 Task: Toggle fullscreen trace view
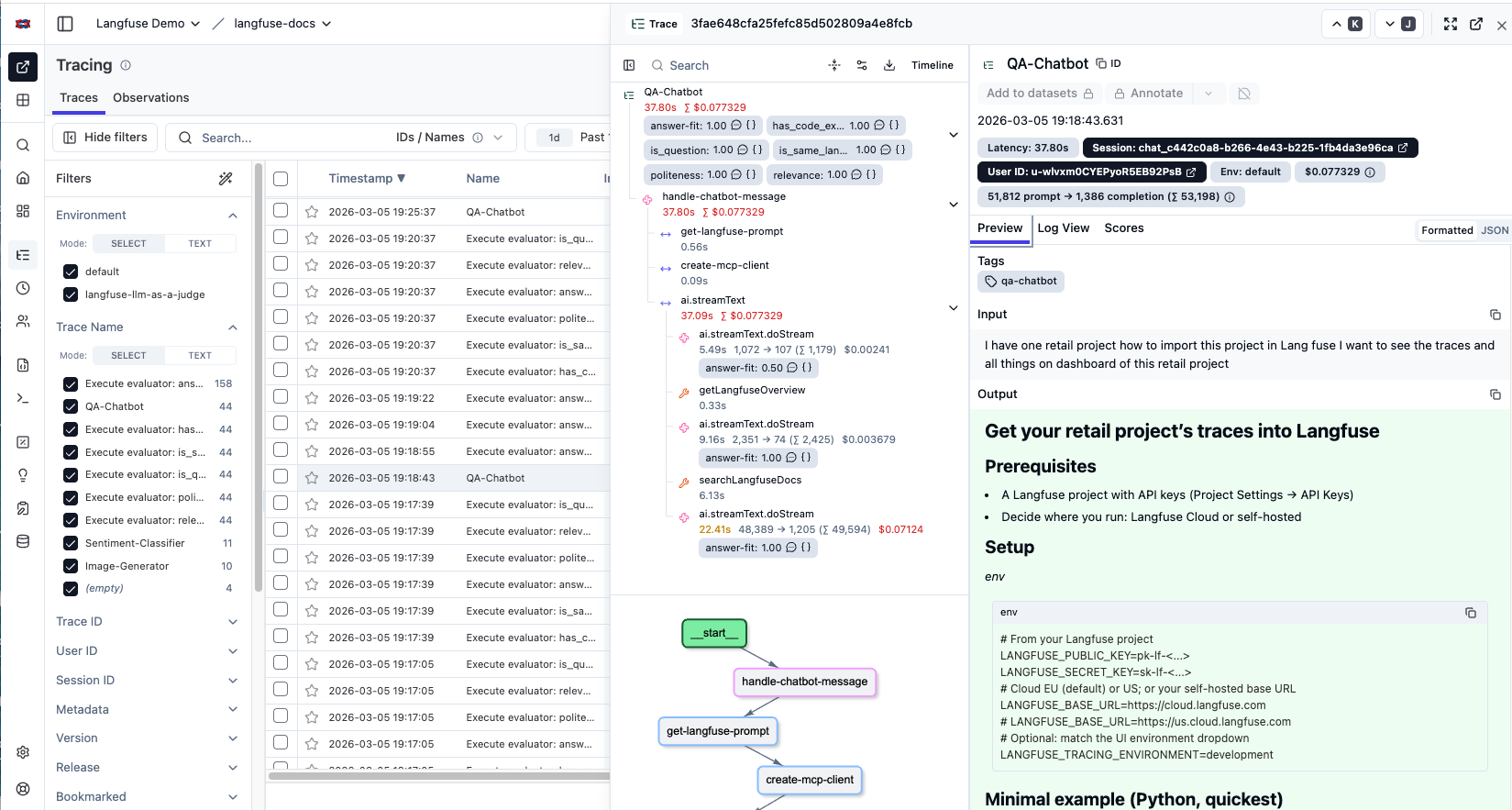(x=1450, y=24)
